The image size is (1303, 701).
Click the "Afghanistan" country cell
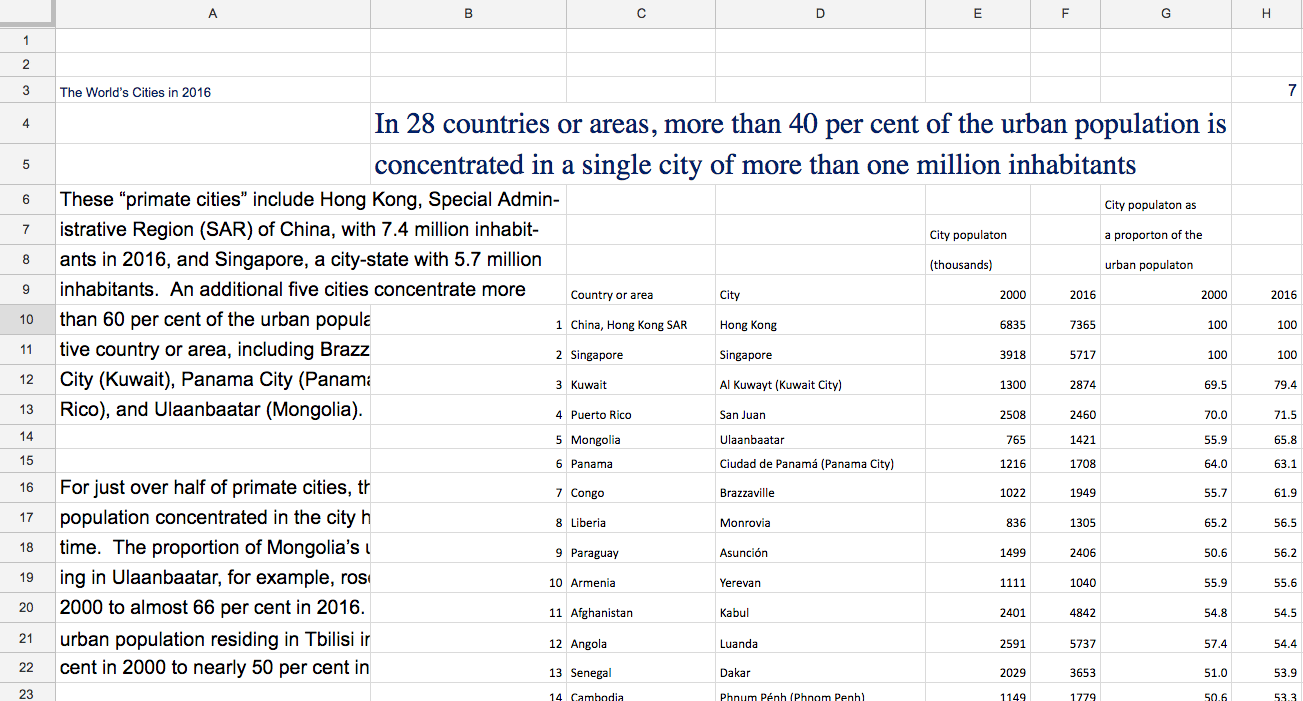tap(602, 613)
